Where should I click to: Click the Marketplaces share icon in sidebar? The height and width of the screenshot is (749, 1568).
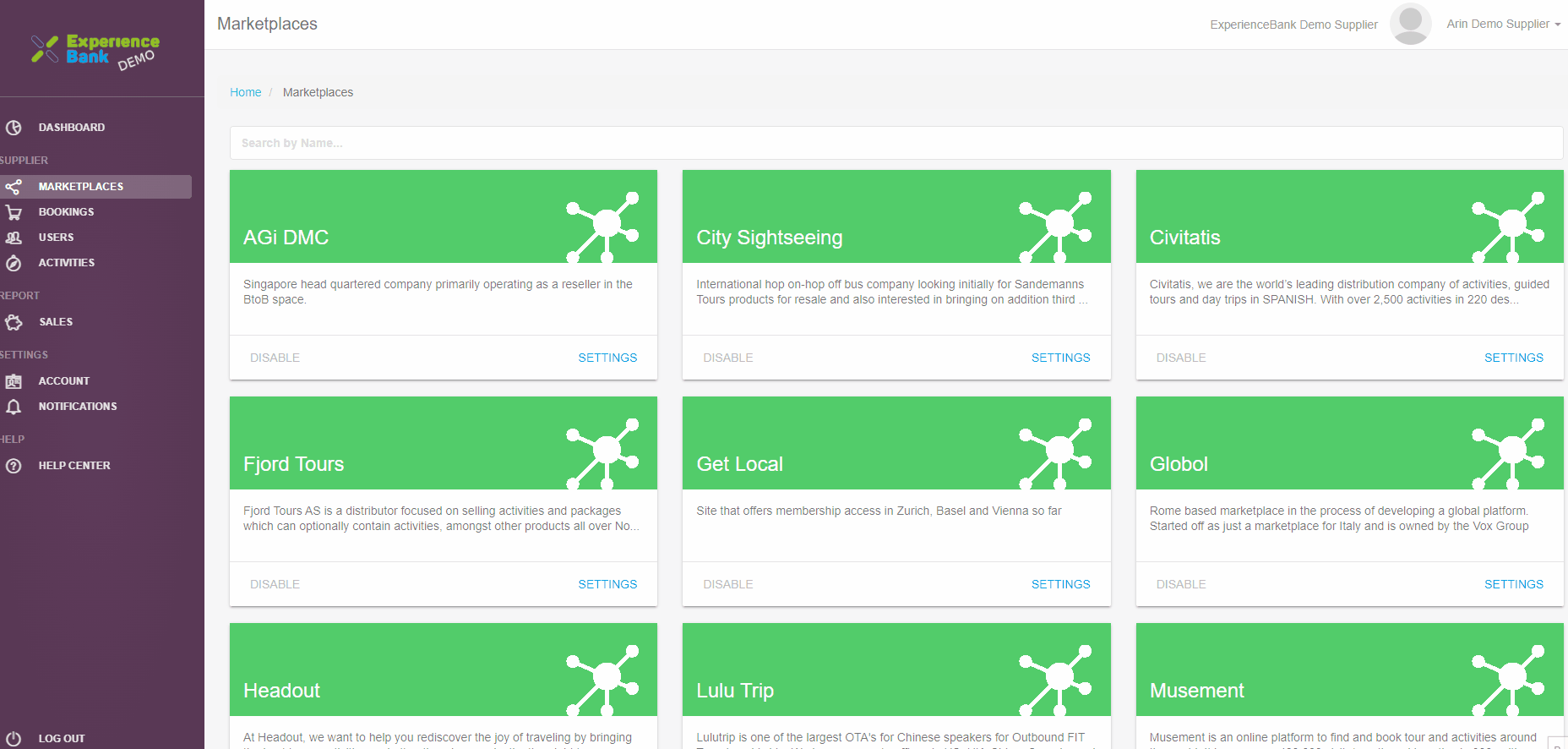pos(14,187)
